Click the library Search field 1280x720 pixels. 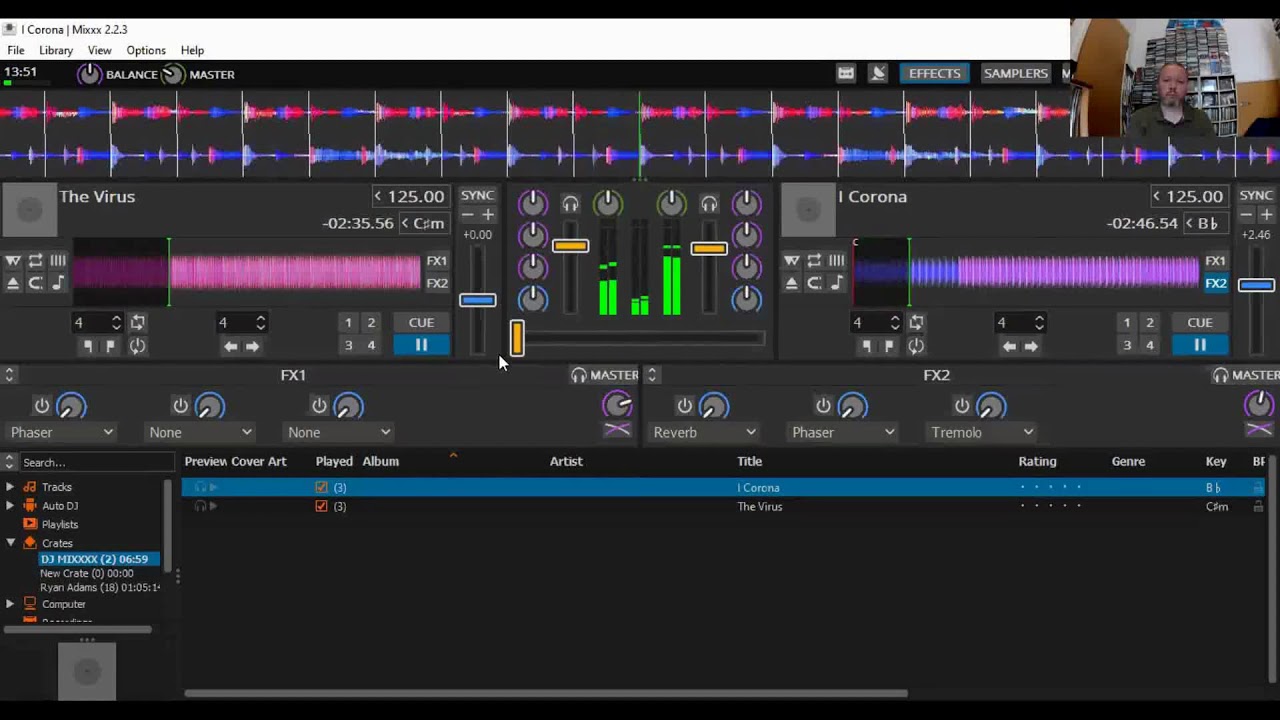96,462
